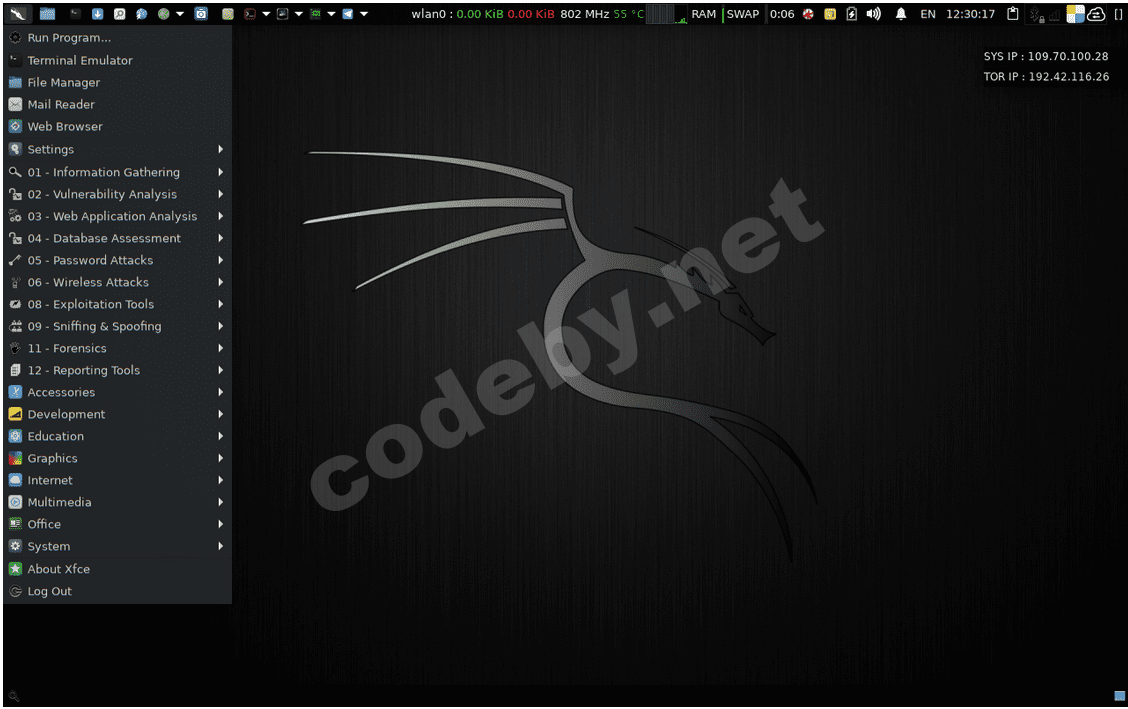The image size is (1128, 709).
Task: Open 08 - Exploitation Tools category
Action: click(117, 304)
